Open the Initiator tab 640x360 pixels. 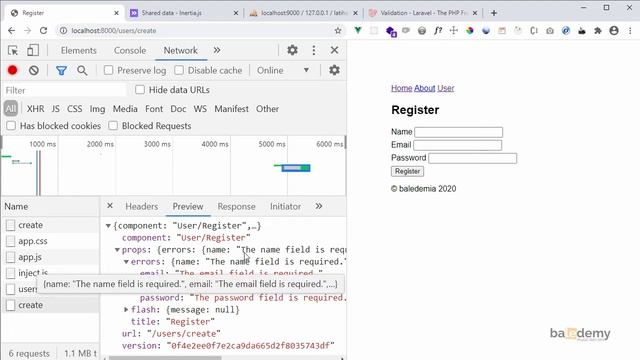(285, 207)
